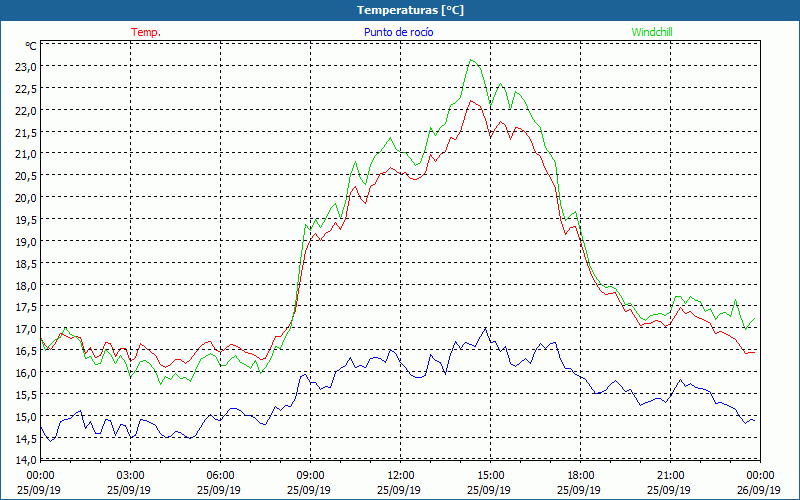Click the Temperaturas [°C] chart title
This screenshot has height=500, width=800.
click(x=410, y=10)
